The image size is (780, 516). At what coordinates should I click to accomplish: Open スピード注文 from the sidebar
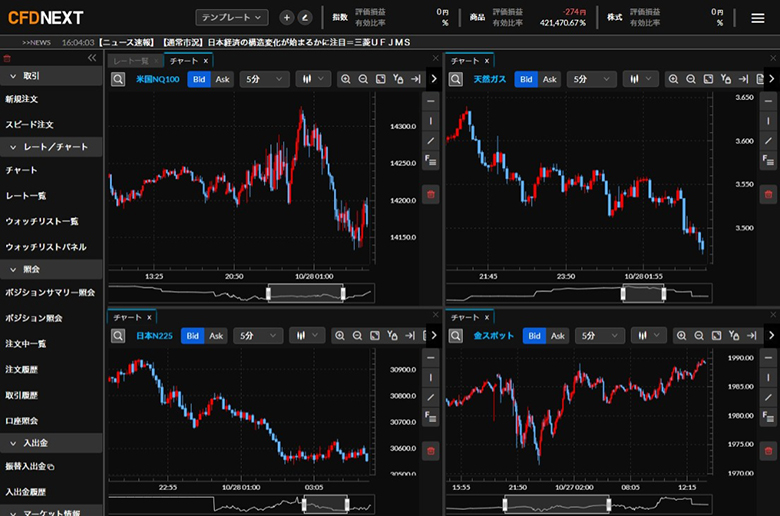pyautogui.click(x=29, y=124)
